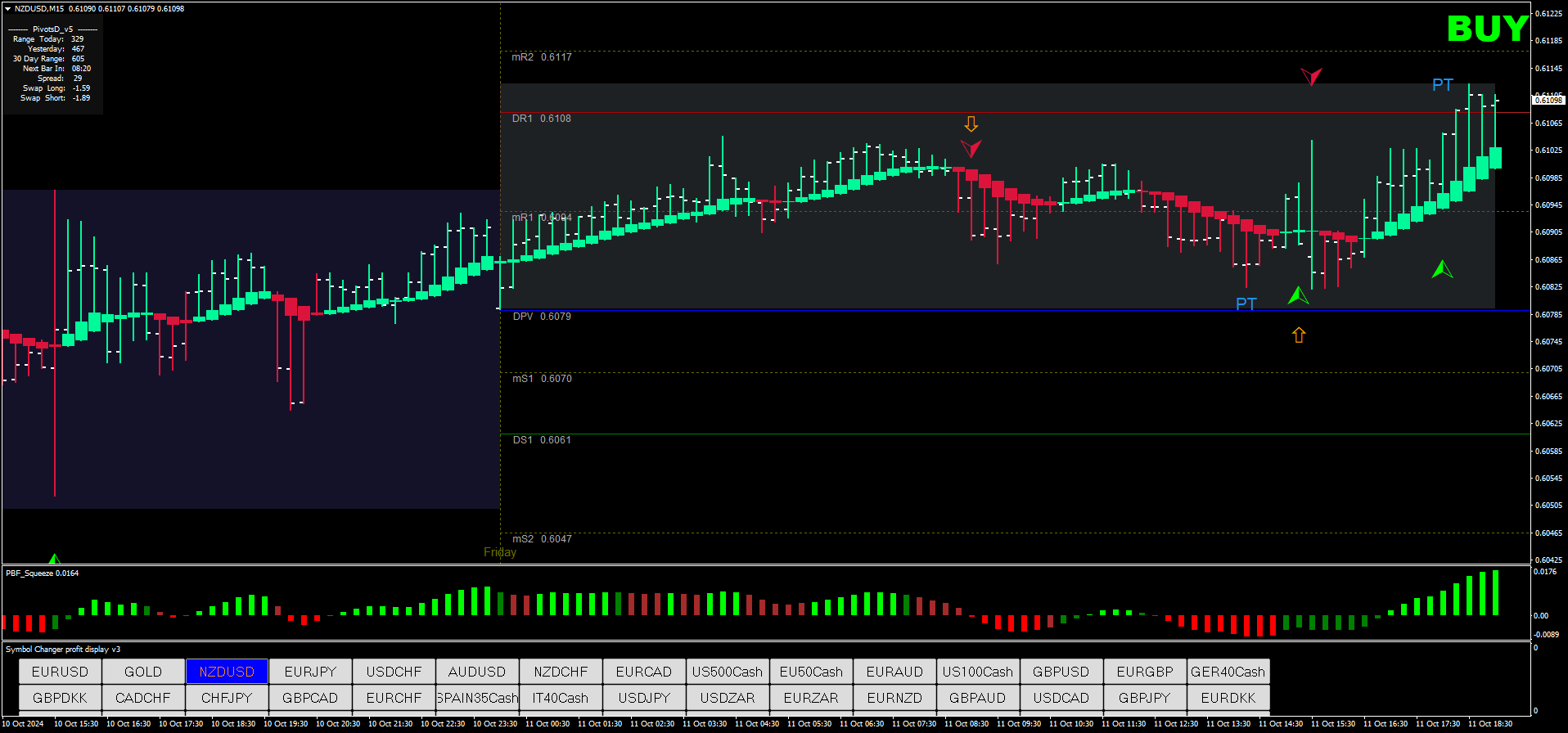Switch chart to GOLD symbol
This screenshot has width=1568, height=733.
[x=143, y=672]
